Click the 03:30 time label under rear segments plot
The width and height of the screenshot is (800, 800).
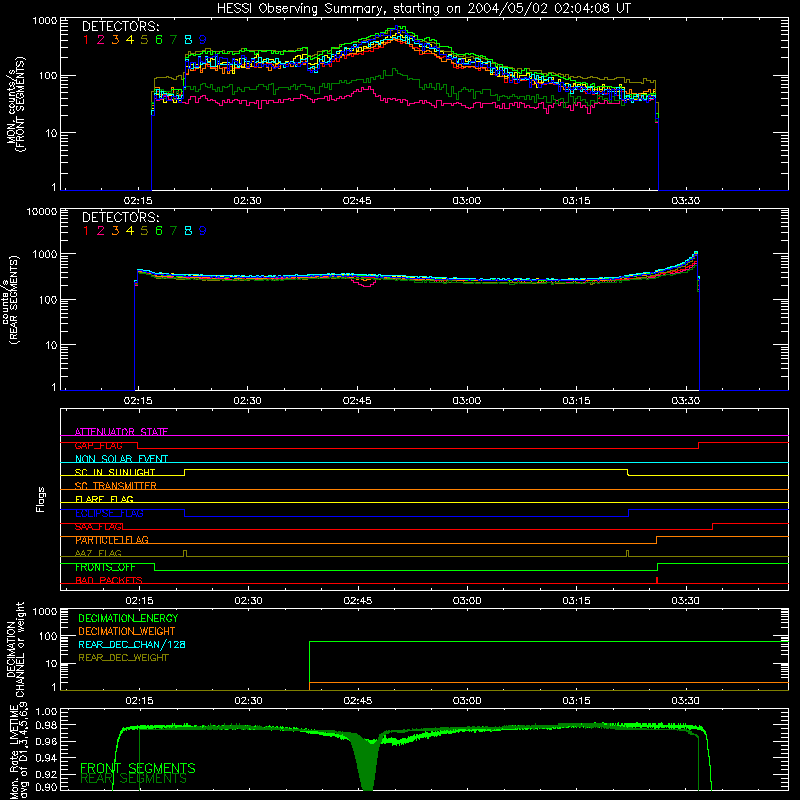click(x=686, y=401)
